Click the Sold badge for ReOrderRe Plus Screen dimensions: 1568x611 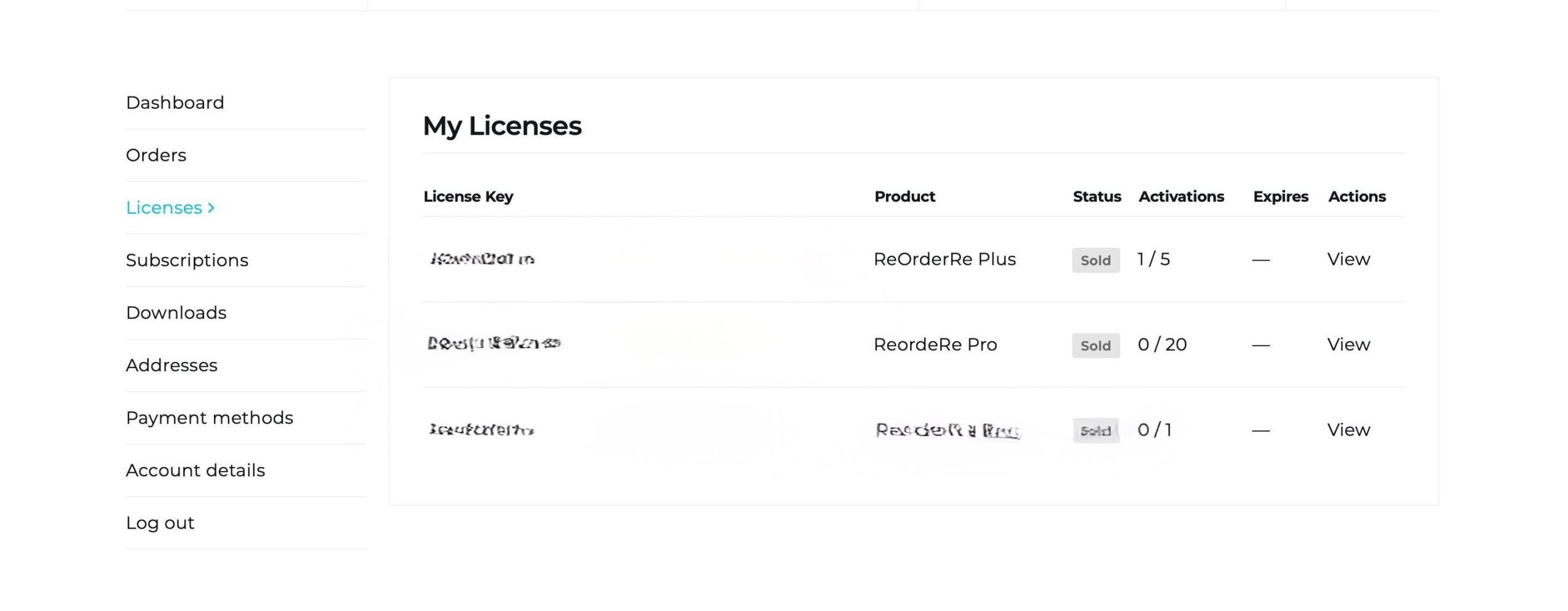tap(1095, 261)
